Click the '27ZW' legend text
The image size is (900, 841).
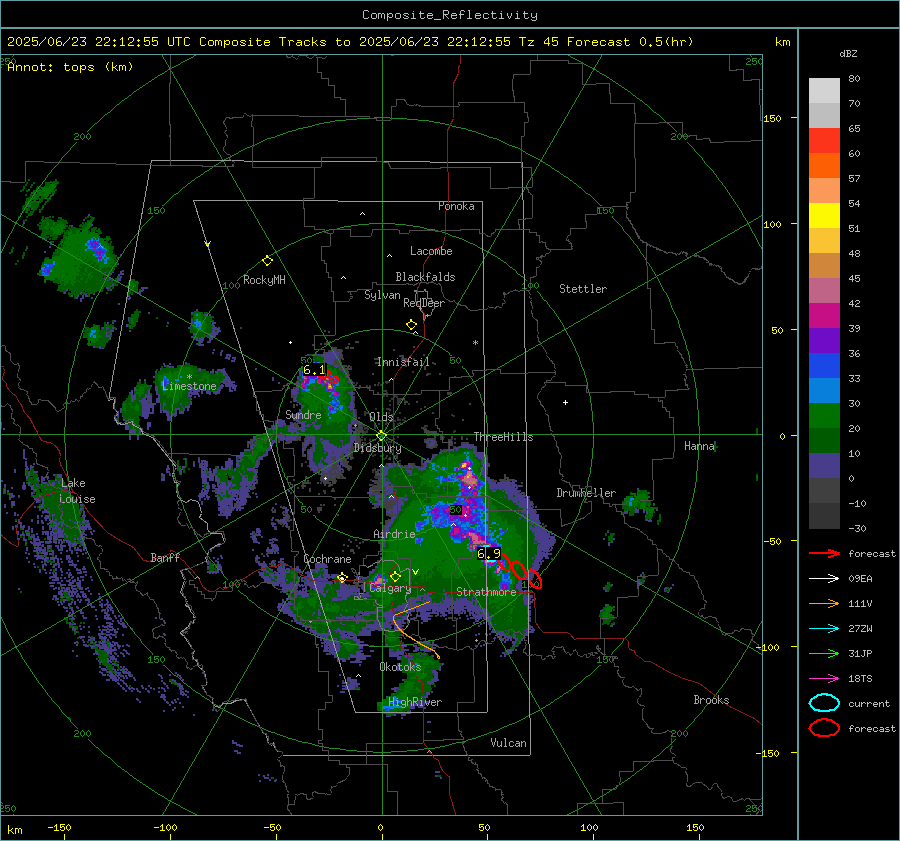(860, 629)
